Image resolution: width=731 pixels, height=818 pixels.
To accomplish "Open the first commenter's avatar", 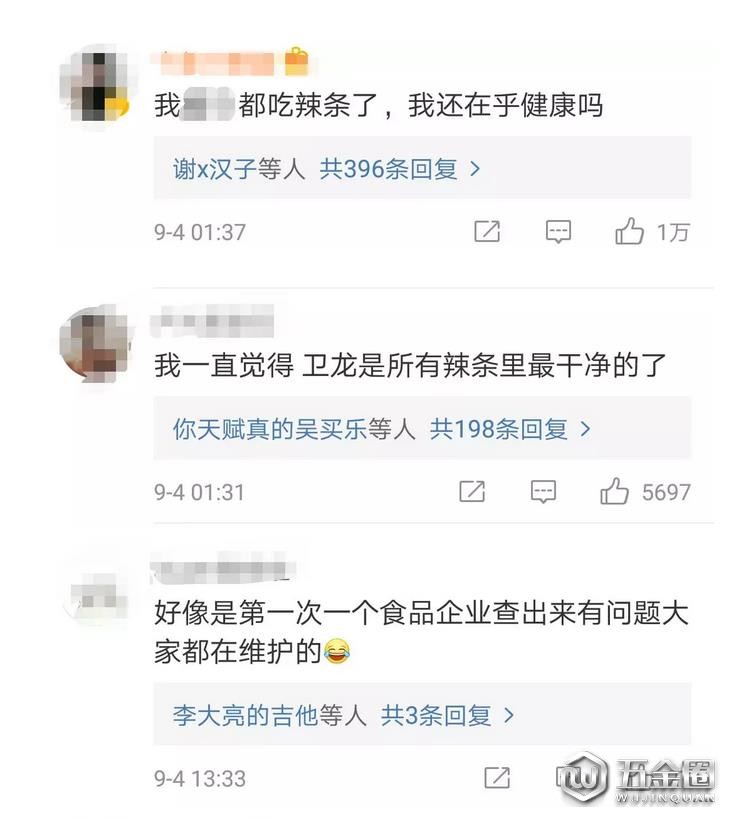I will coord(95,83).
